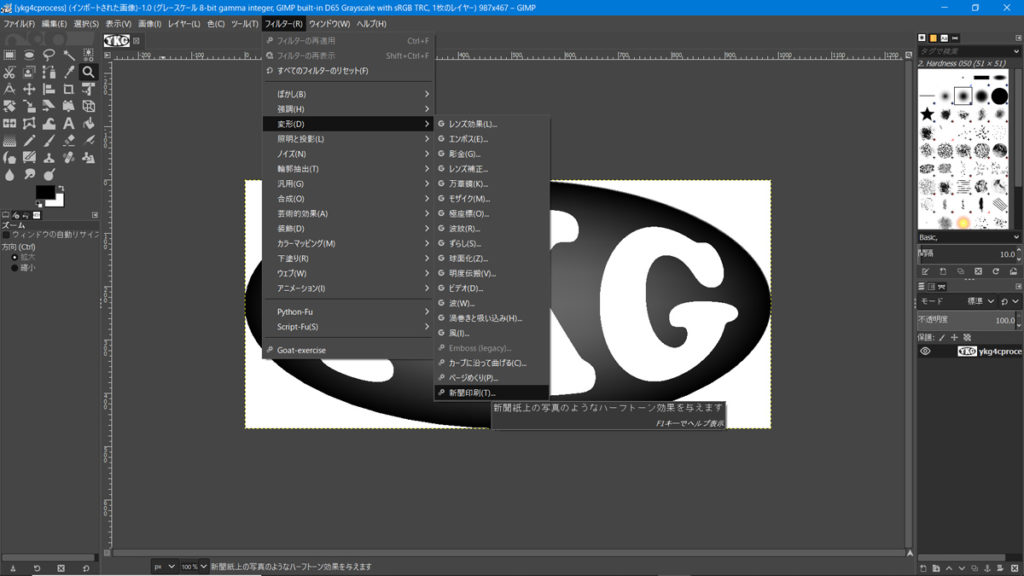Select the black star brush thumbnail

(927, 114)
